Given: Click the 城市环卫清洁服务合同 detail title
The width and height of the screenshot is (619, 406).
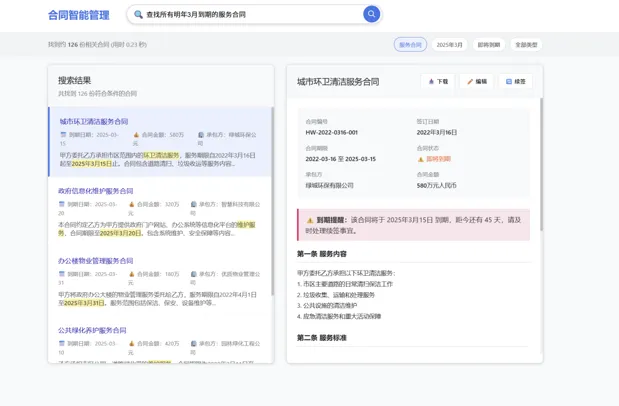Looking at the screenshot, I should click(338, 82).
